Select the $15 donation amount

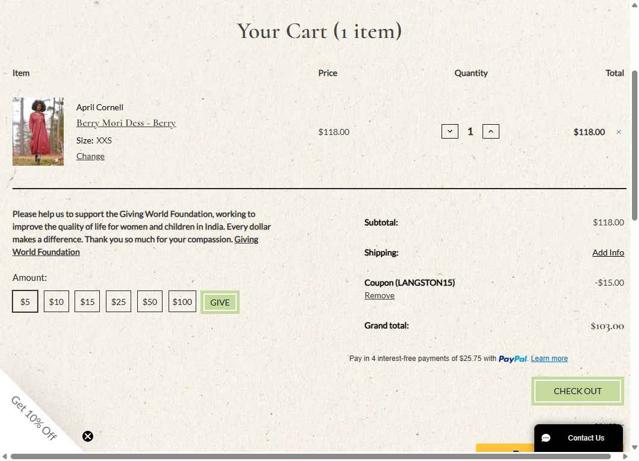click(x=87, y=302)
